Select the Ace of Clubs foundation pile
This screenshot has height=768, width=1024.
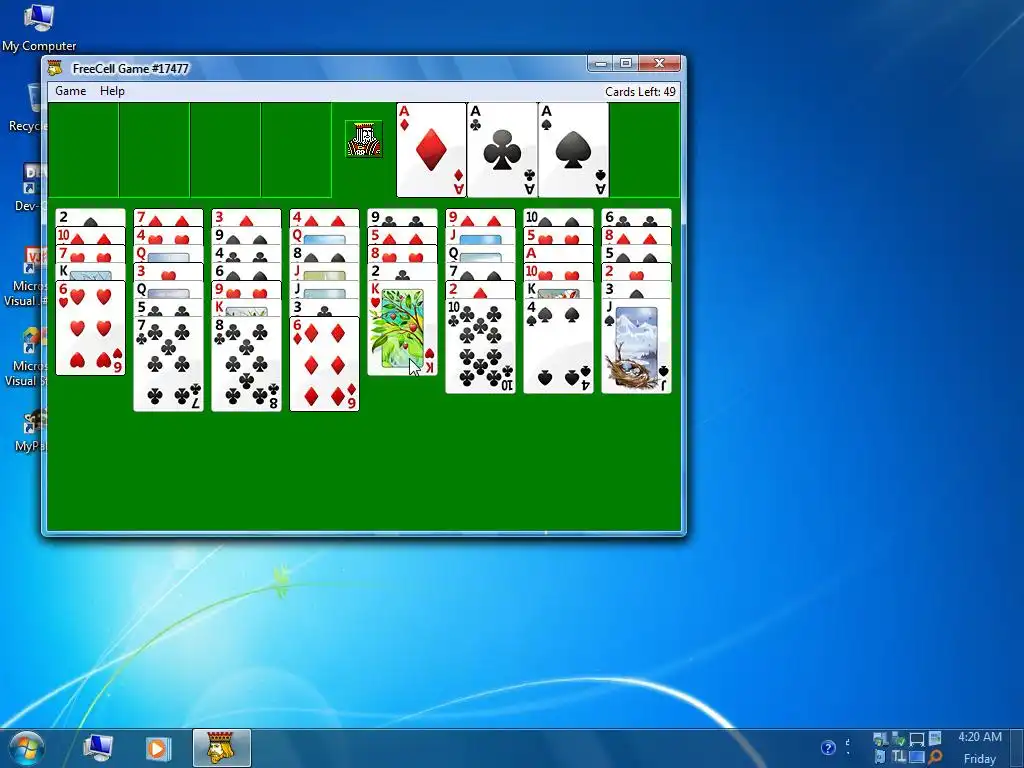click(502, 150)
